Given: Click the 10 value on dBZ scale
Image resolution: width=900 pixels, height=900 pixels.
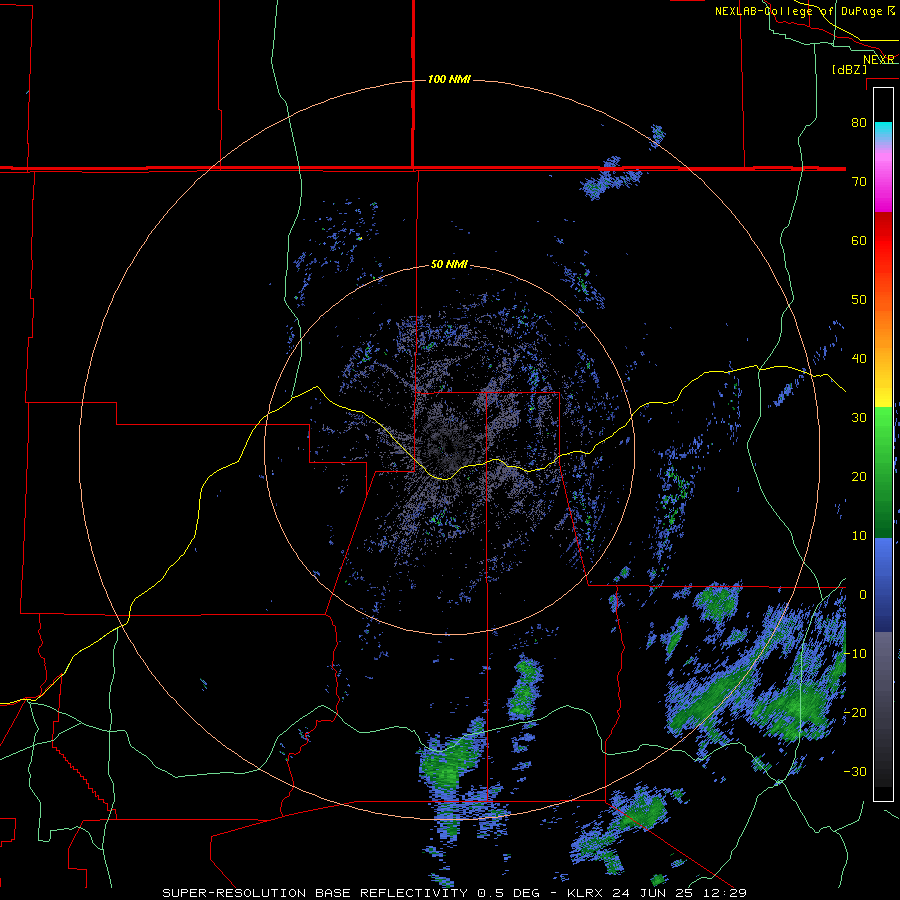Looking at the screenshot, I should tap(859, 536).
